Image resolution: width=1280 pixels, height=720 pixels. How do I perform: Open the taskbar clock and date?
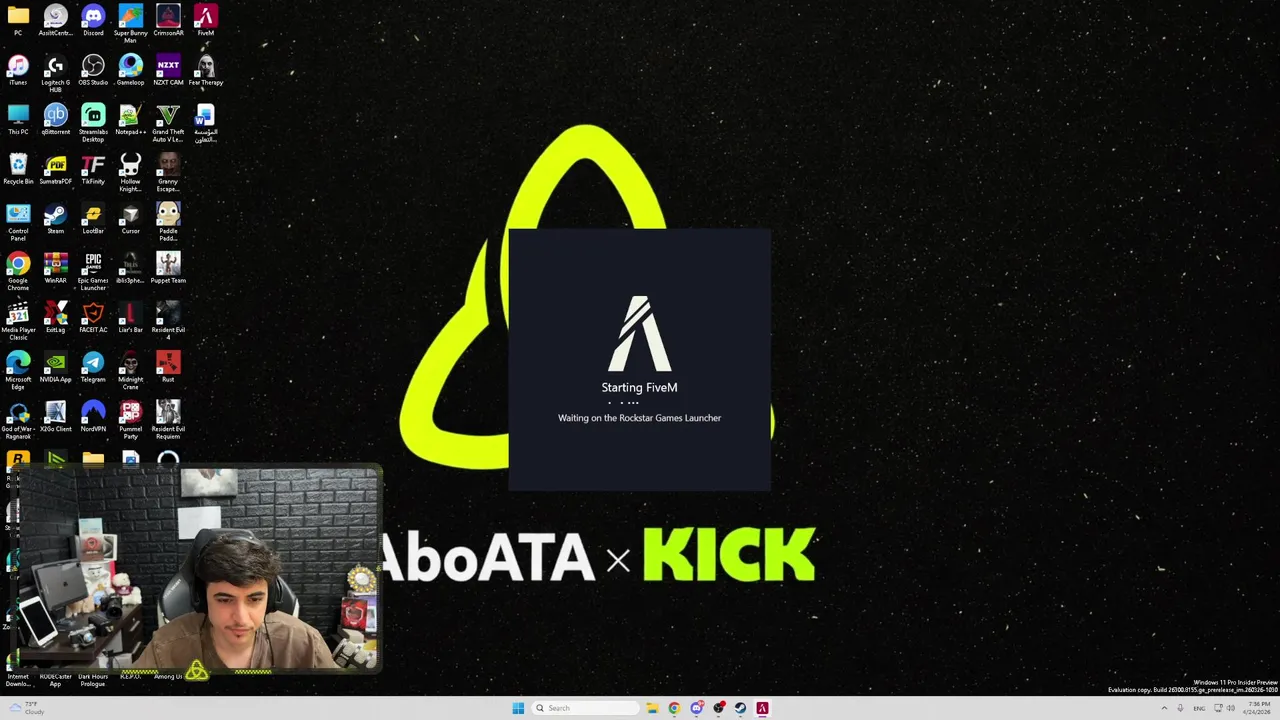tap(1258, 708)
